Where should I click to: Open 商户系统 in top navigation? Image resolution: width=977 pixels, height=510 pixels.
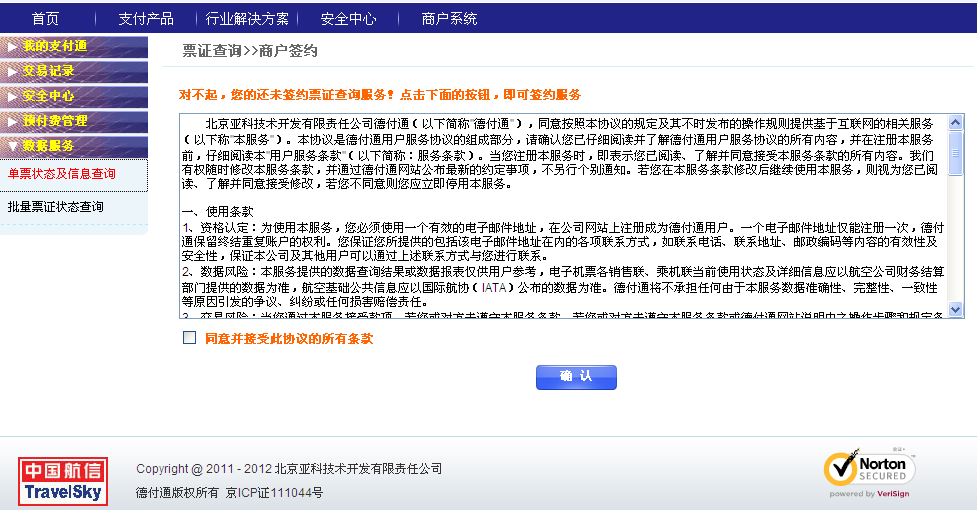click(449, 18)
